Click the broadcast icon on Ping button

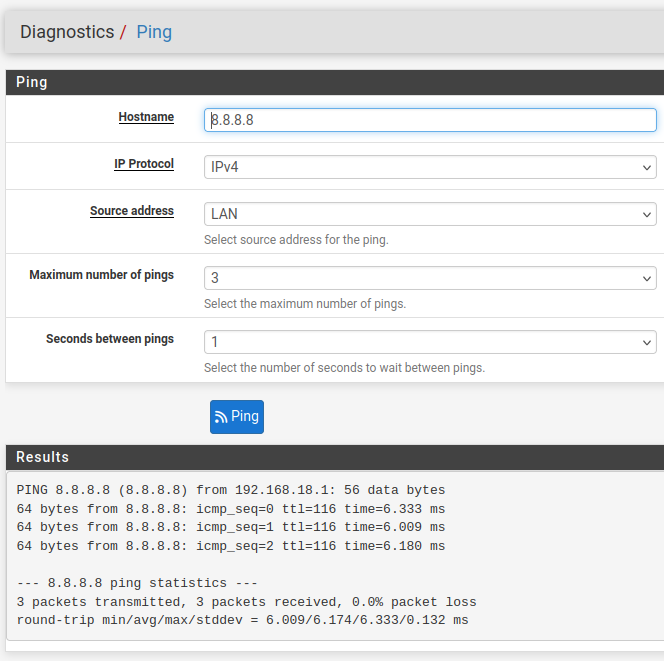(221, 417)
